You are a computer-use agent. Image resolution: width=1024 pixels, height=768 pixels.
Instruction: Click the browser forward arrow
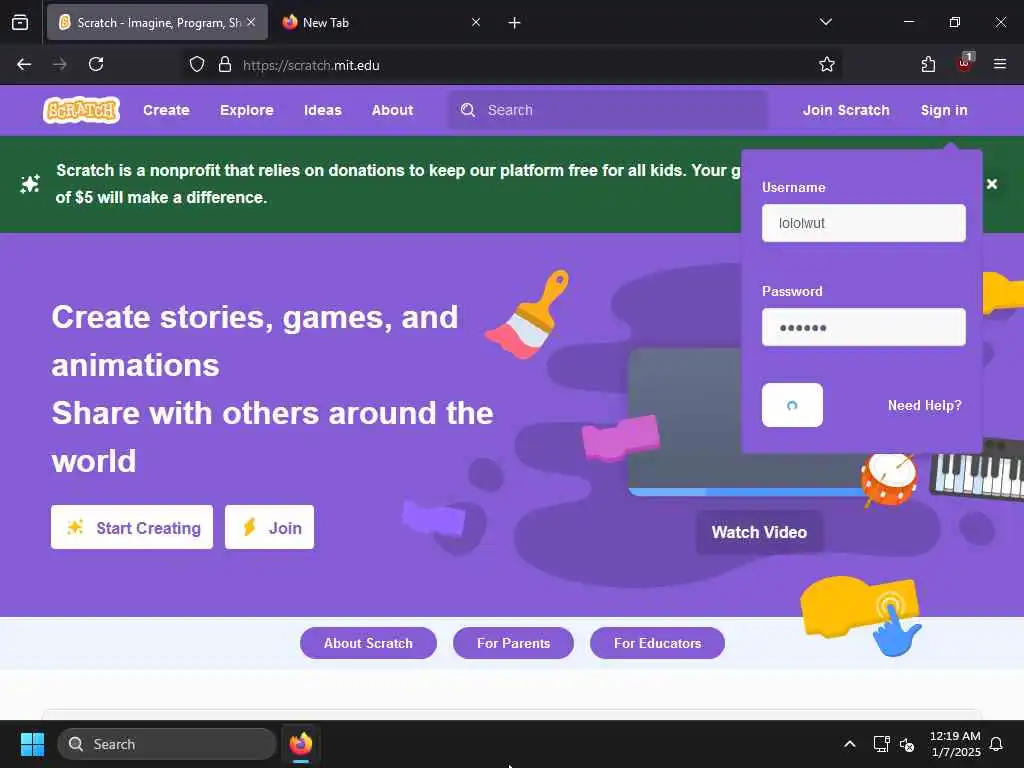click(x=60, y=65)
